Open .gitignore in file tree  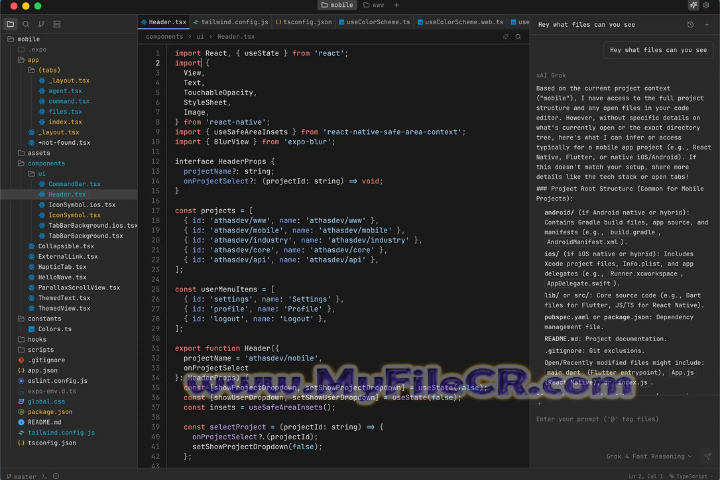pyautogui.click(x=41, y=361)
